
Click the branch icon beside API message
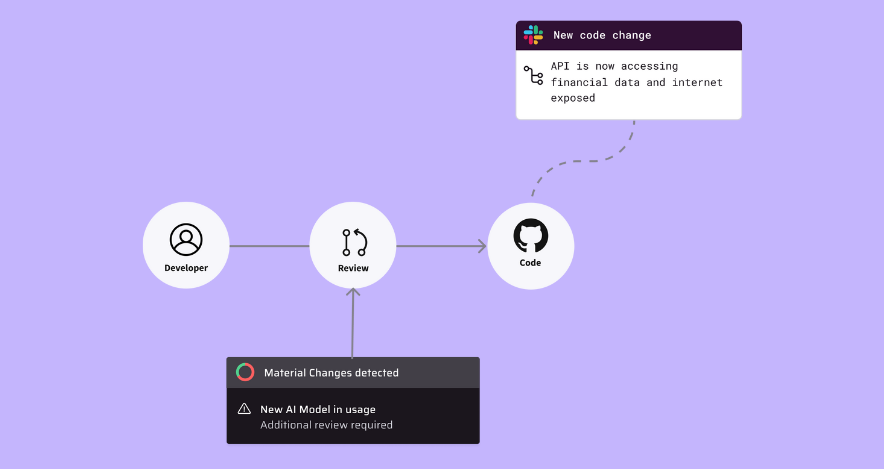click(533, 76)
